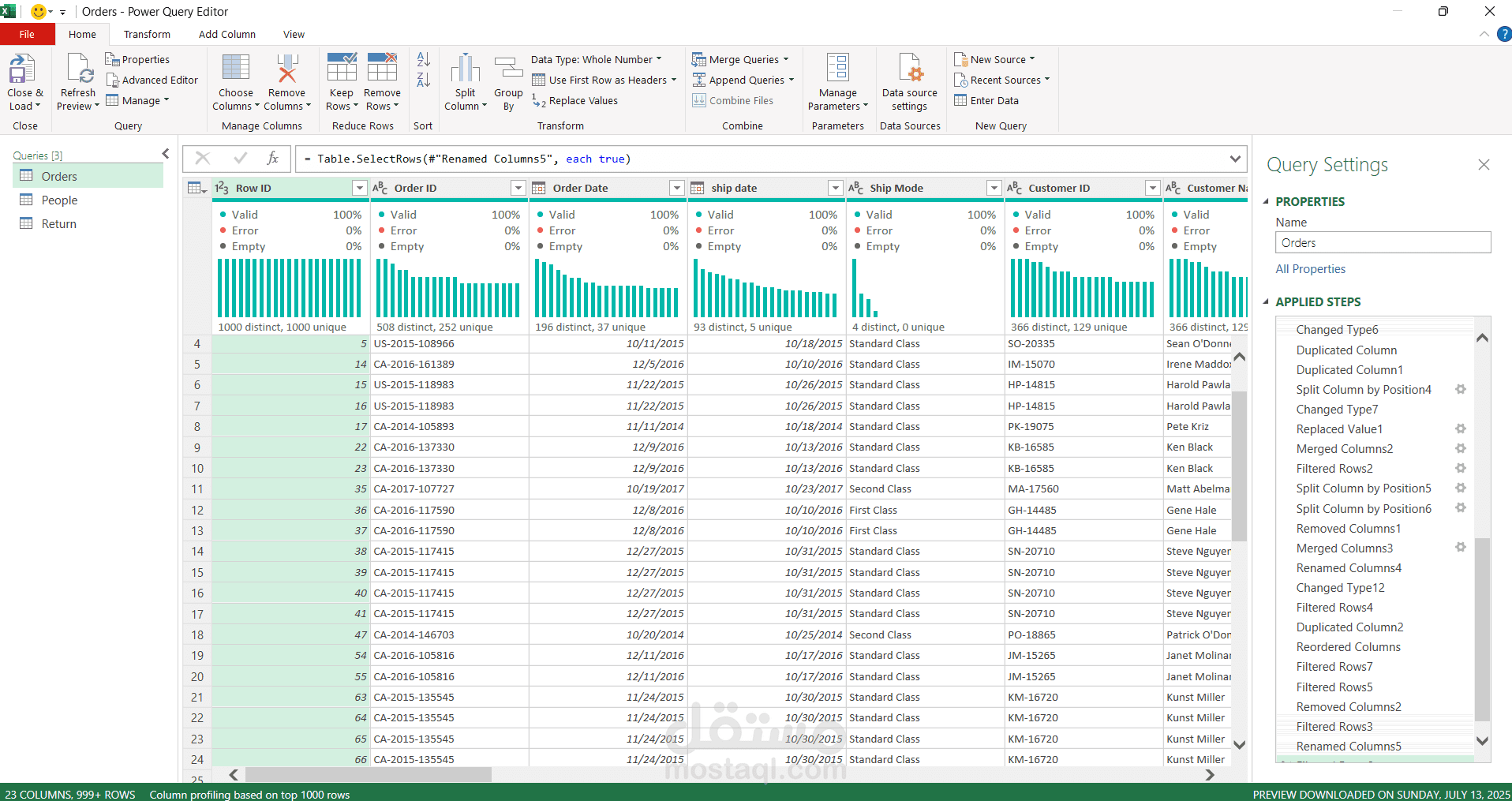Close the Query Settings pane

coord(1484,164)
